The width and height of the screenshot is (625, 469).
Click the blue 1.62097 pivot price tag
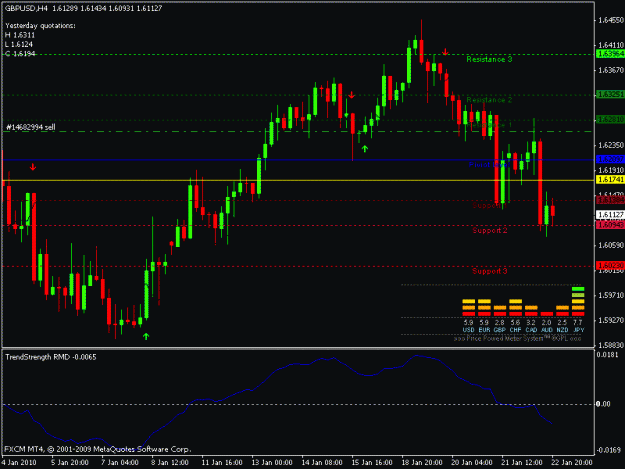point(610,159)
